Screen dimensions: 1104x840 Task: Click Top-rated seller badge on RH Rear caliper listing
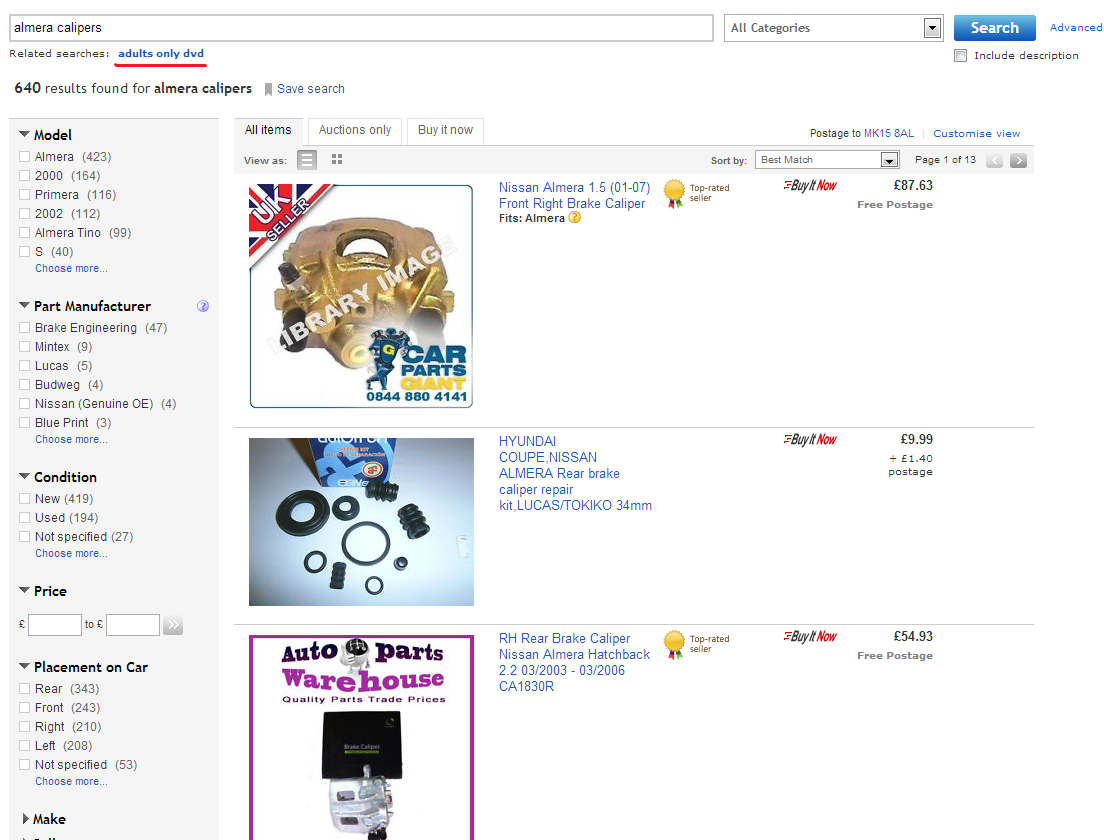[696, 644]
